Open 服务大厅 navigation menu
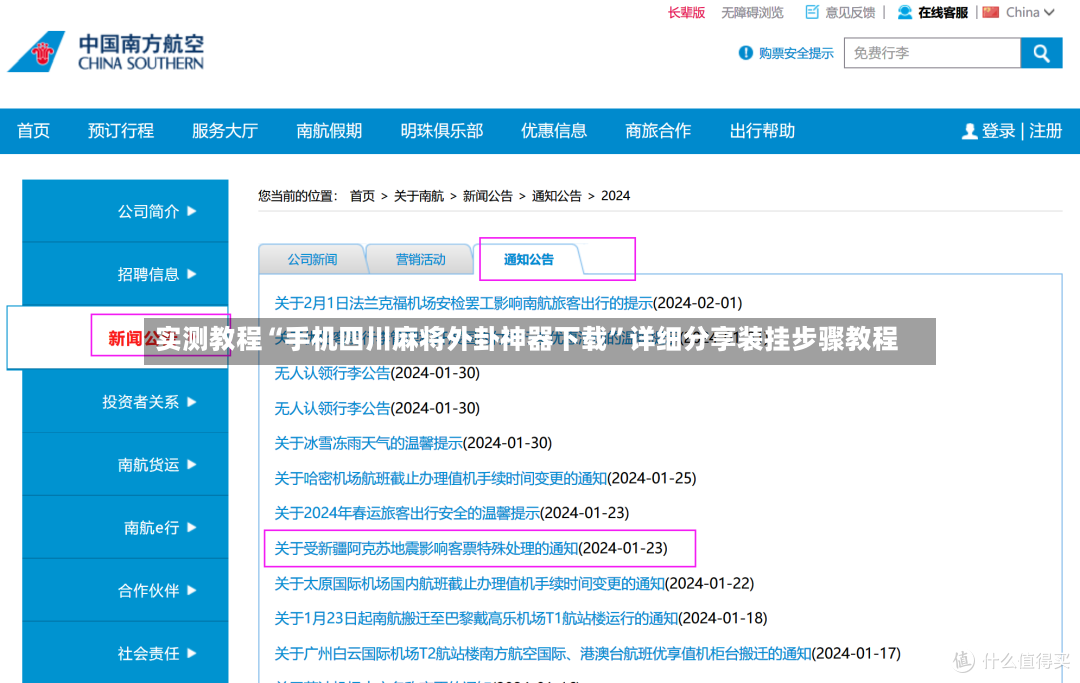This screenshot has width=1080, height=683. (x=225, y=131)
